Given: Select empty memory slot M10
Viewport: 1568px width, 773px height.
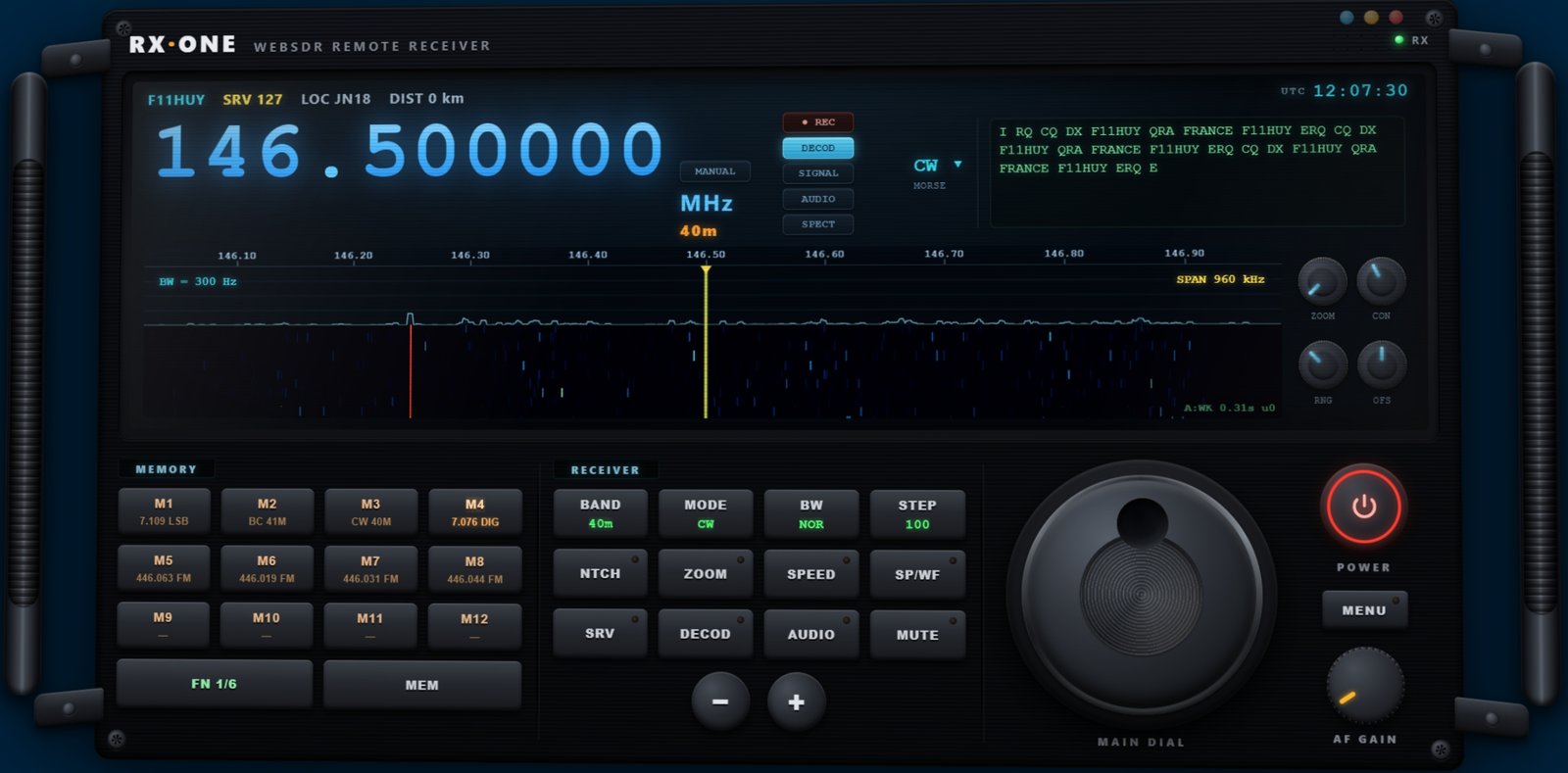Looking at the screenshot, I should point(267,625).
